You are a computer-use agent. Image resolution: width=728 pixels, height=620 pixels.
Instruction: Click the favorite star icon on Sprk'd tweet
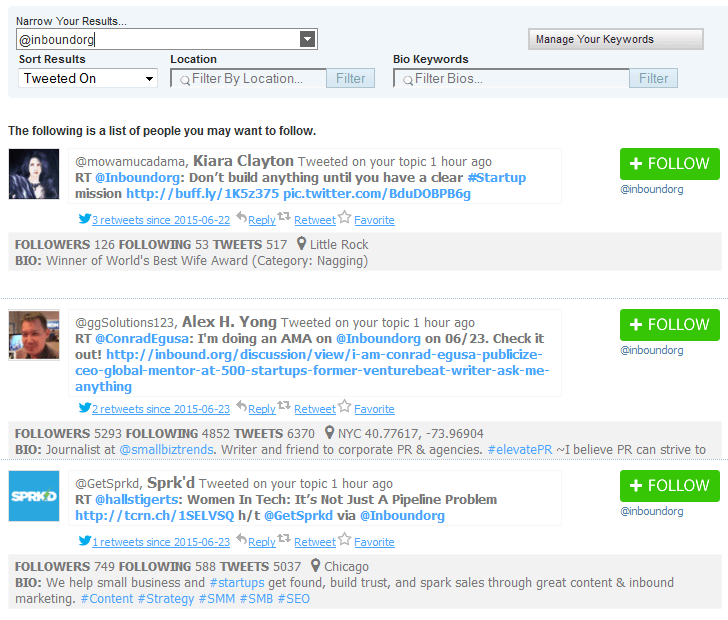point(344,541)
